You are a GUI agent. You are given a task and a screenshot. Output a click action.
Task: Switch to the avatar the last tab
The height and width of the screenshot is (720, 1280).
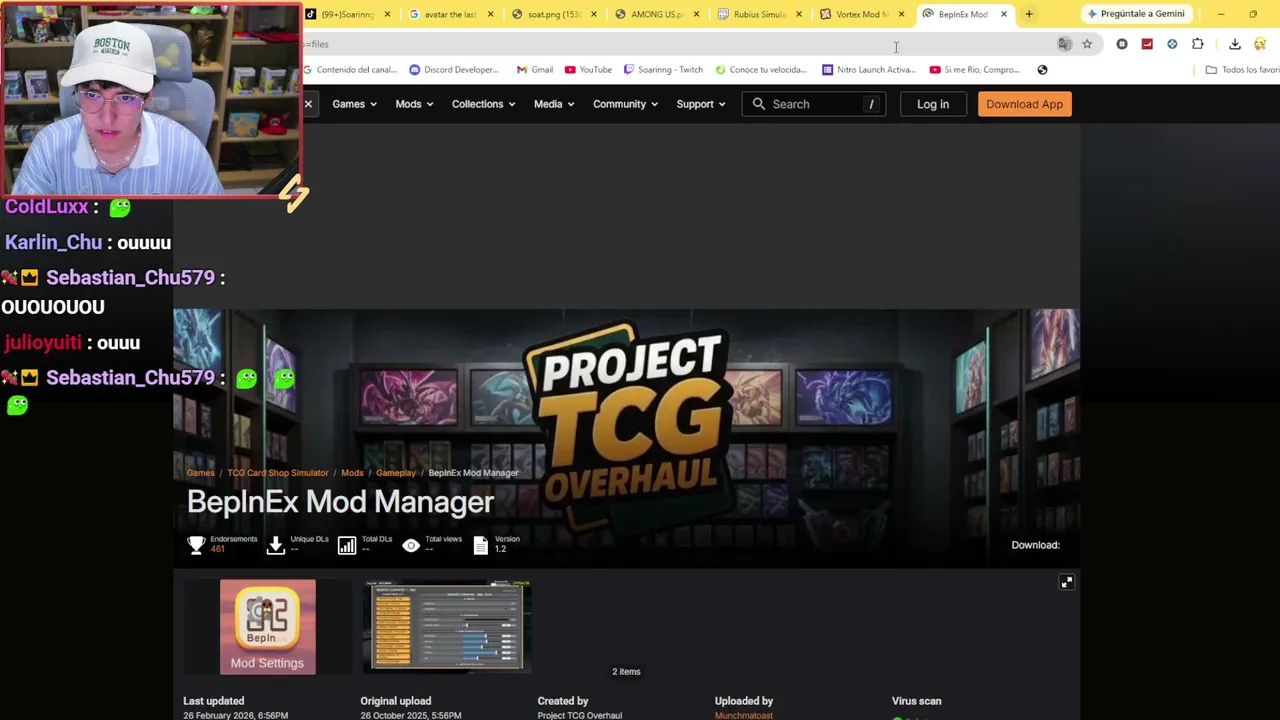(x=449, y=14)
